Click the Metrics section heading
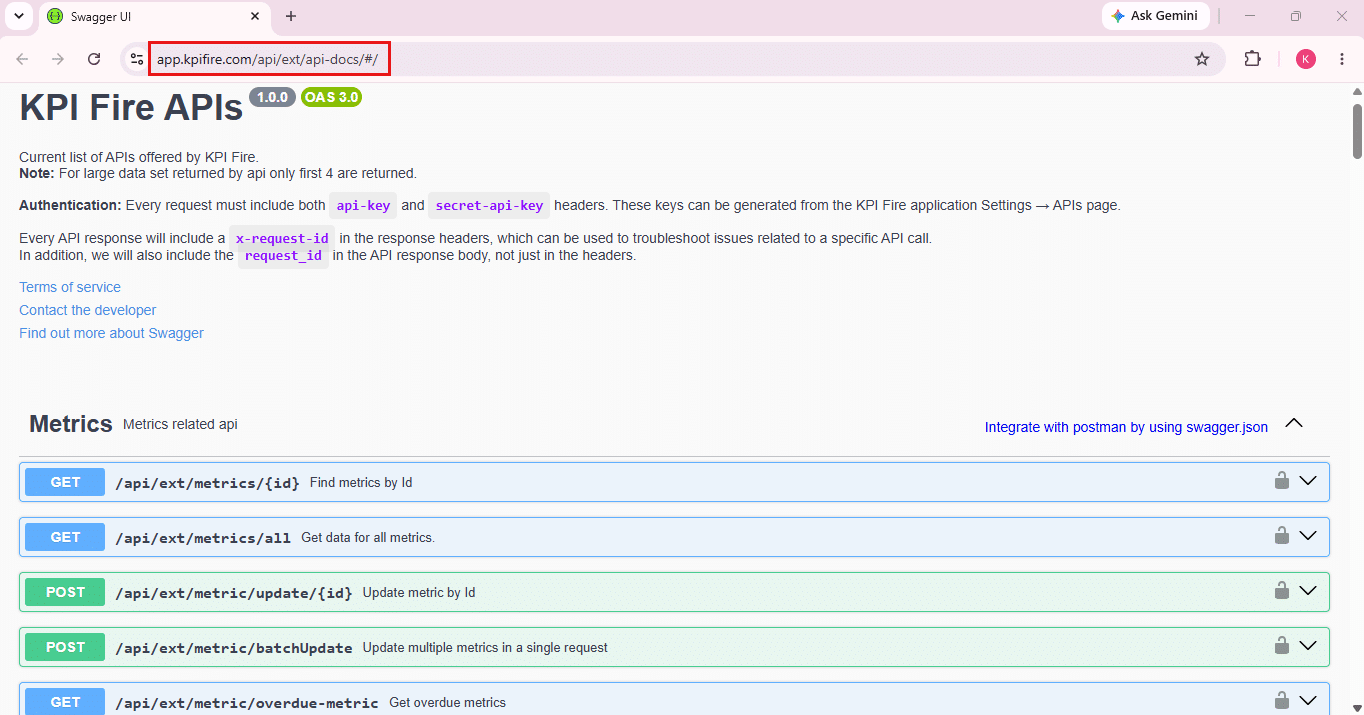 (71, 424)
